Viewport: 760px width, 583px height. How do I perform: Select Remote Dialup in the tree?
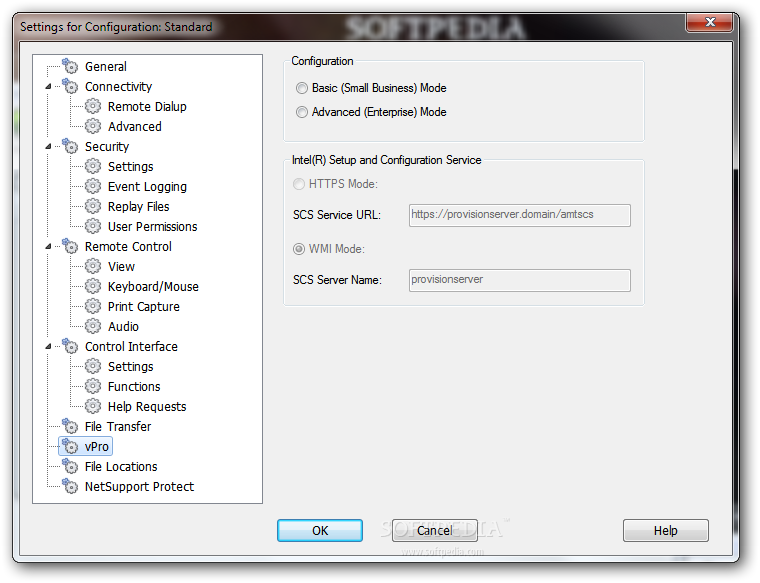(147, 107)
